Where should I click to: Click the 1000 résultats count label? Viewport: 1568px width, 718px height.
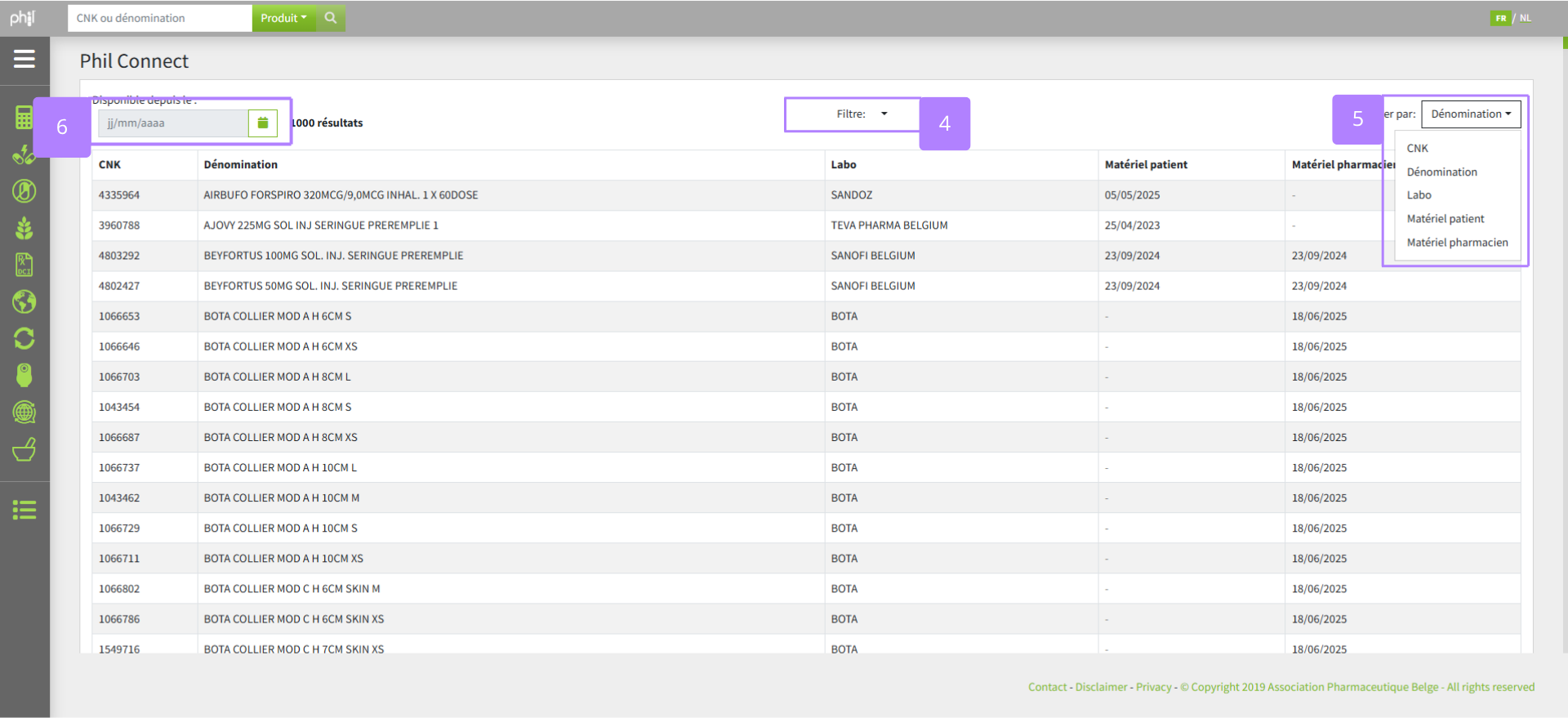[x=327, y=123]
